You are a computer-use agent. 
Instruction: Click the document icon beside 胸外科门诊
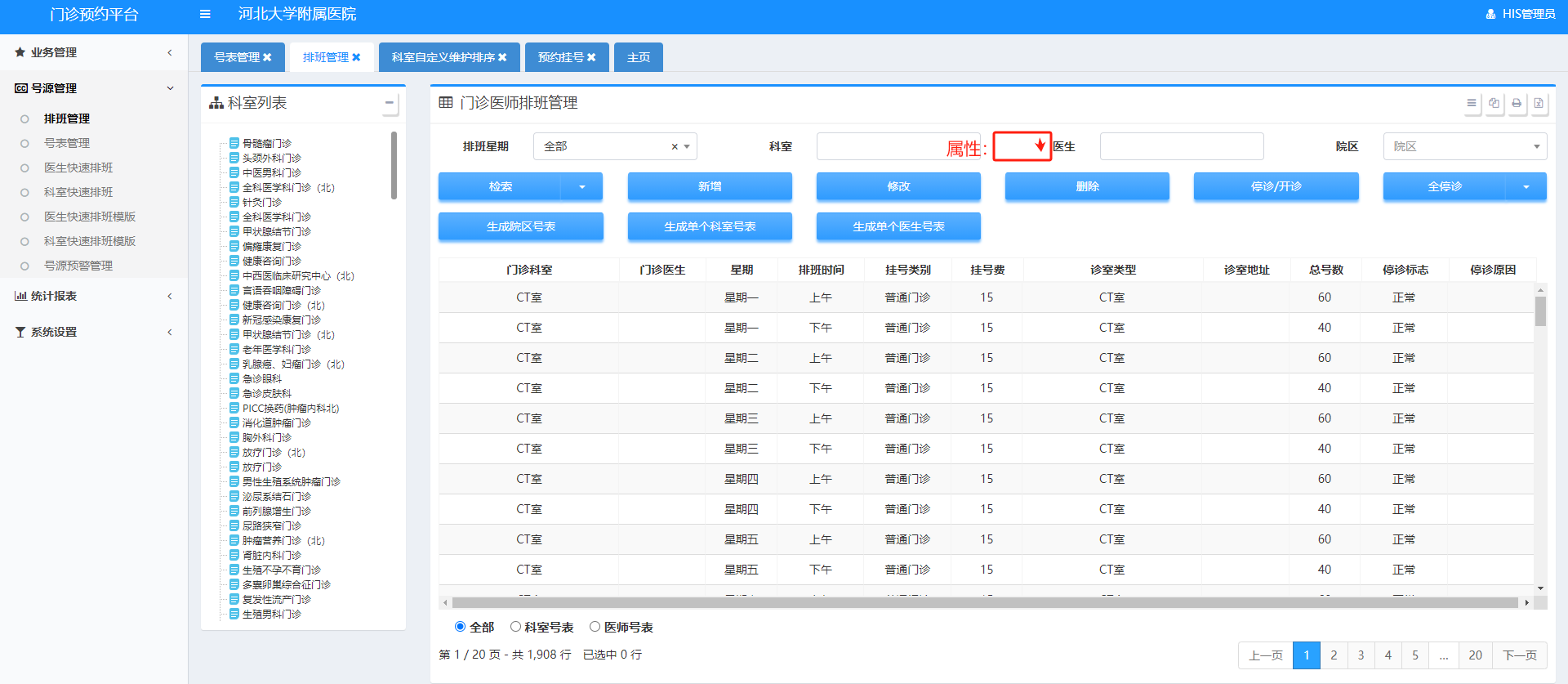[234, 437]
